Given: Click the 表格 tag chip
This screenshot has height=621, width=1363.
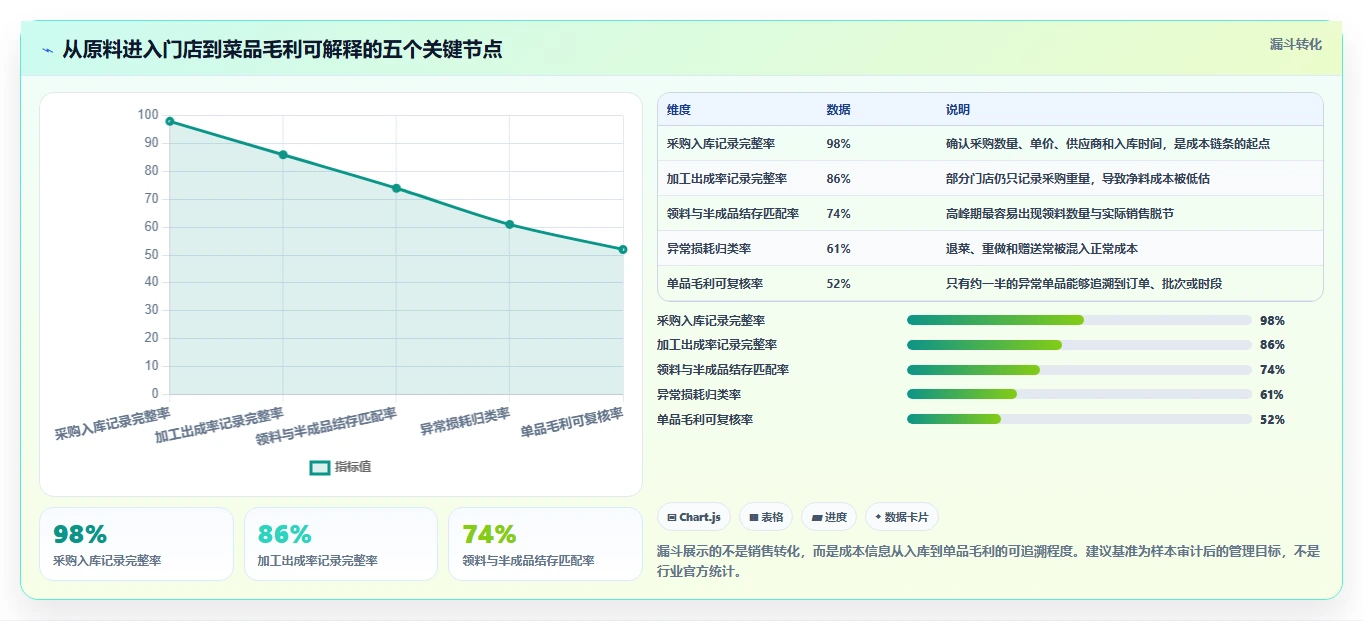Looking at the screenshot, I should (766, 517).
